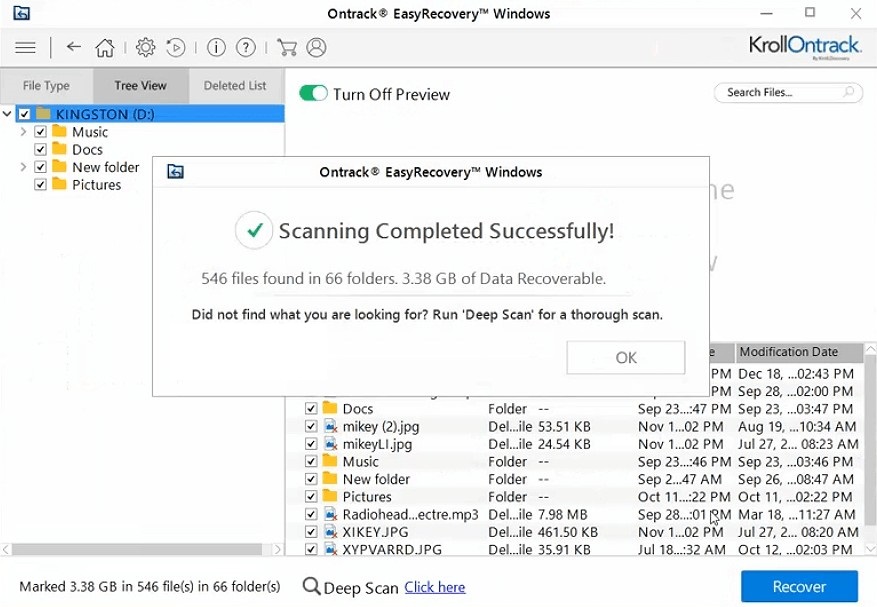Image resolution: width=877 pixels, height=607 pixels.
Task: Uncheck the XIKEY.JPG row checkbox
Action: click(x=311, y=531)
